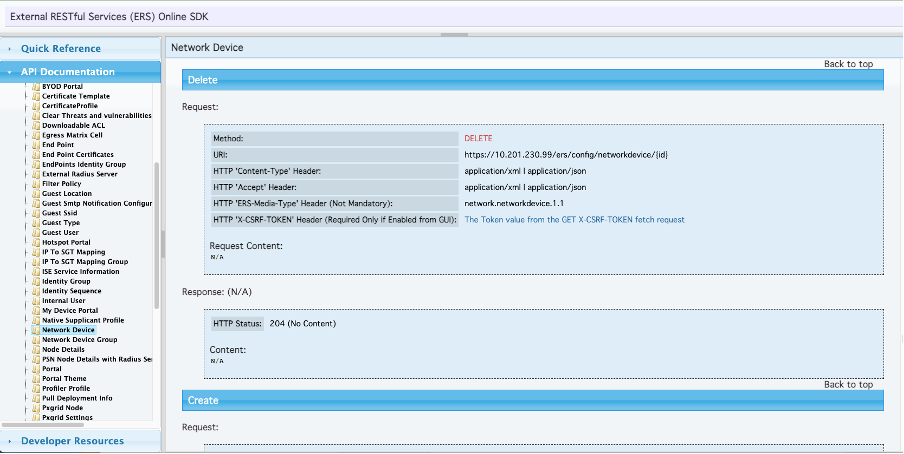Click Back to top above Create header
This screenshot has width=904, height=454.
click(848, 385)
